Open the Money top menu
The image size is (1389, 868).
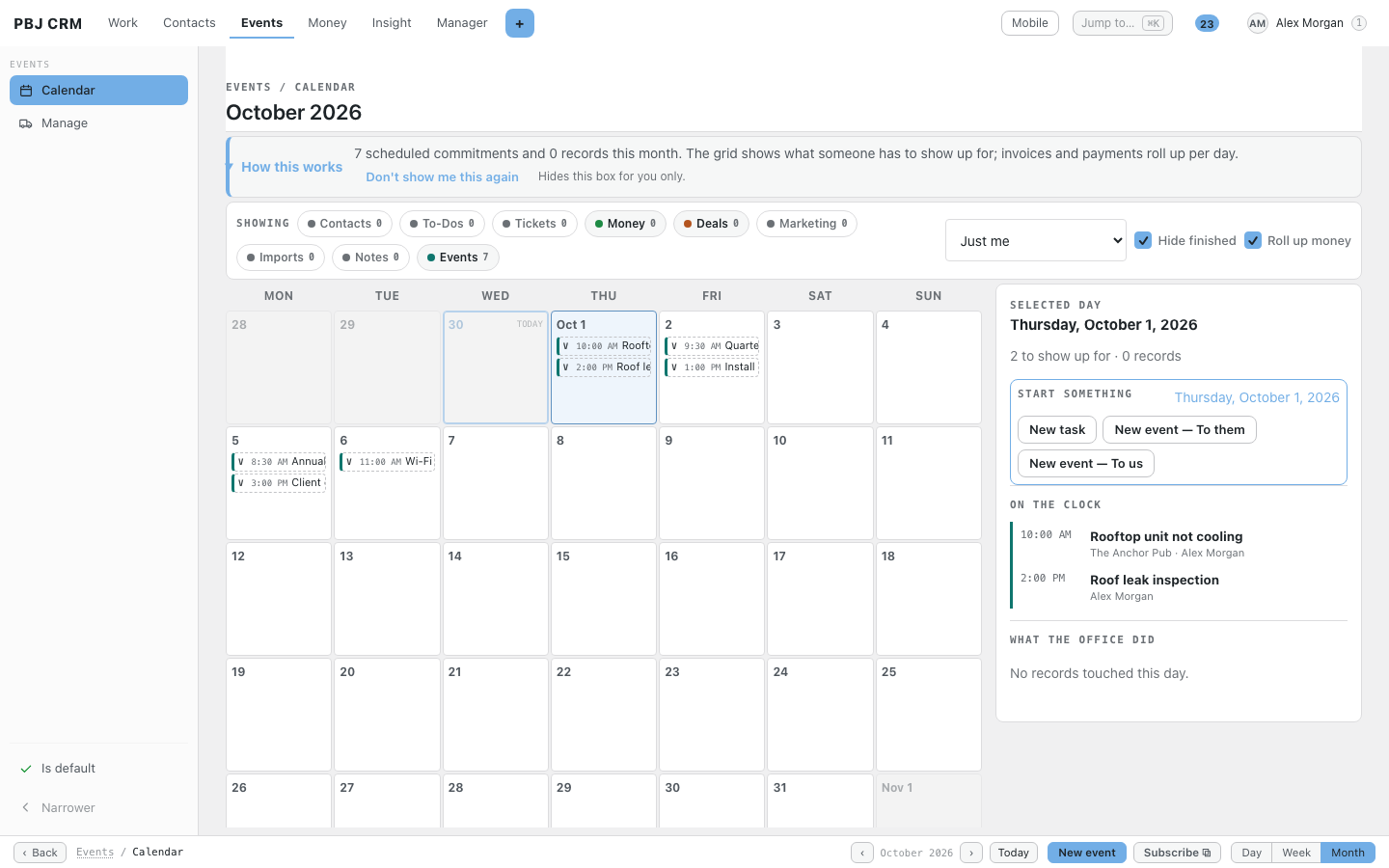click(327, 23)
